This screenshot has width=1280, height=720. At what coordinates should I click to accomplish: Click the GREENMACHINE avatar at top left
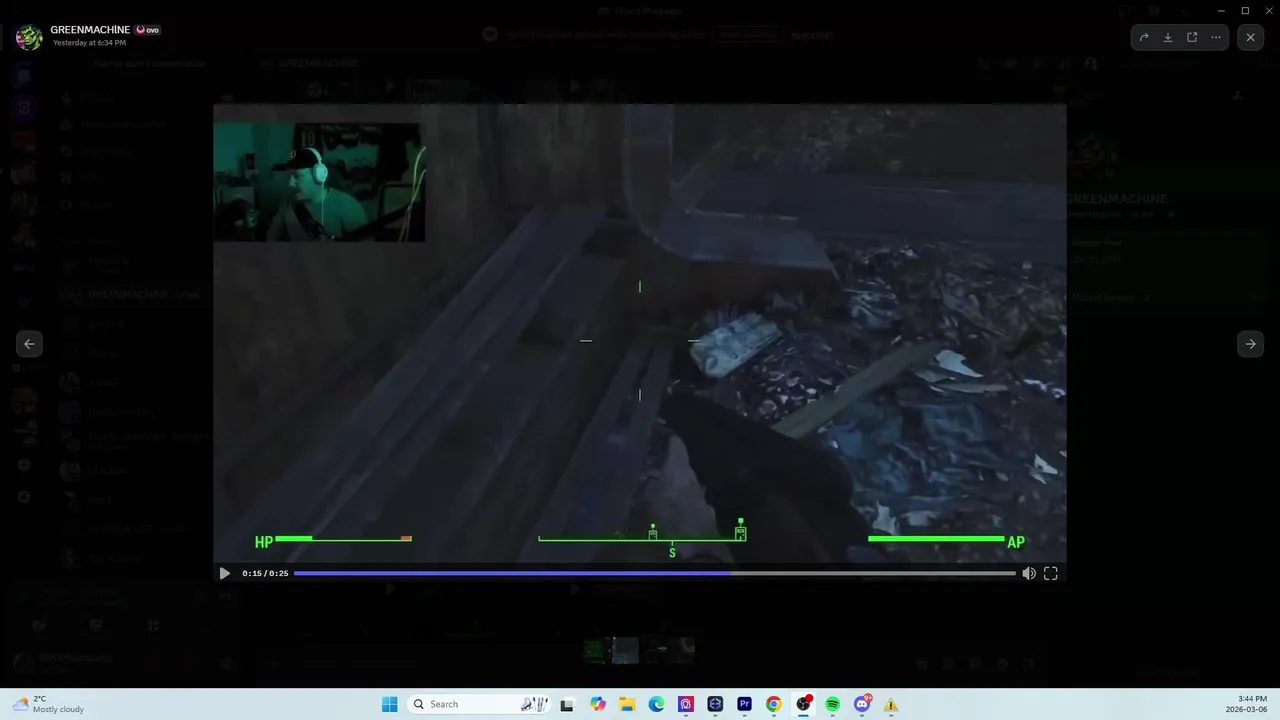coord(29,37)
